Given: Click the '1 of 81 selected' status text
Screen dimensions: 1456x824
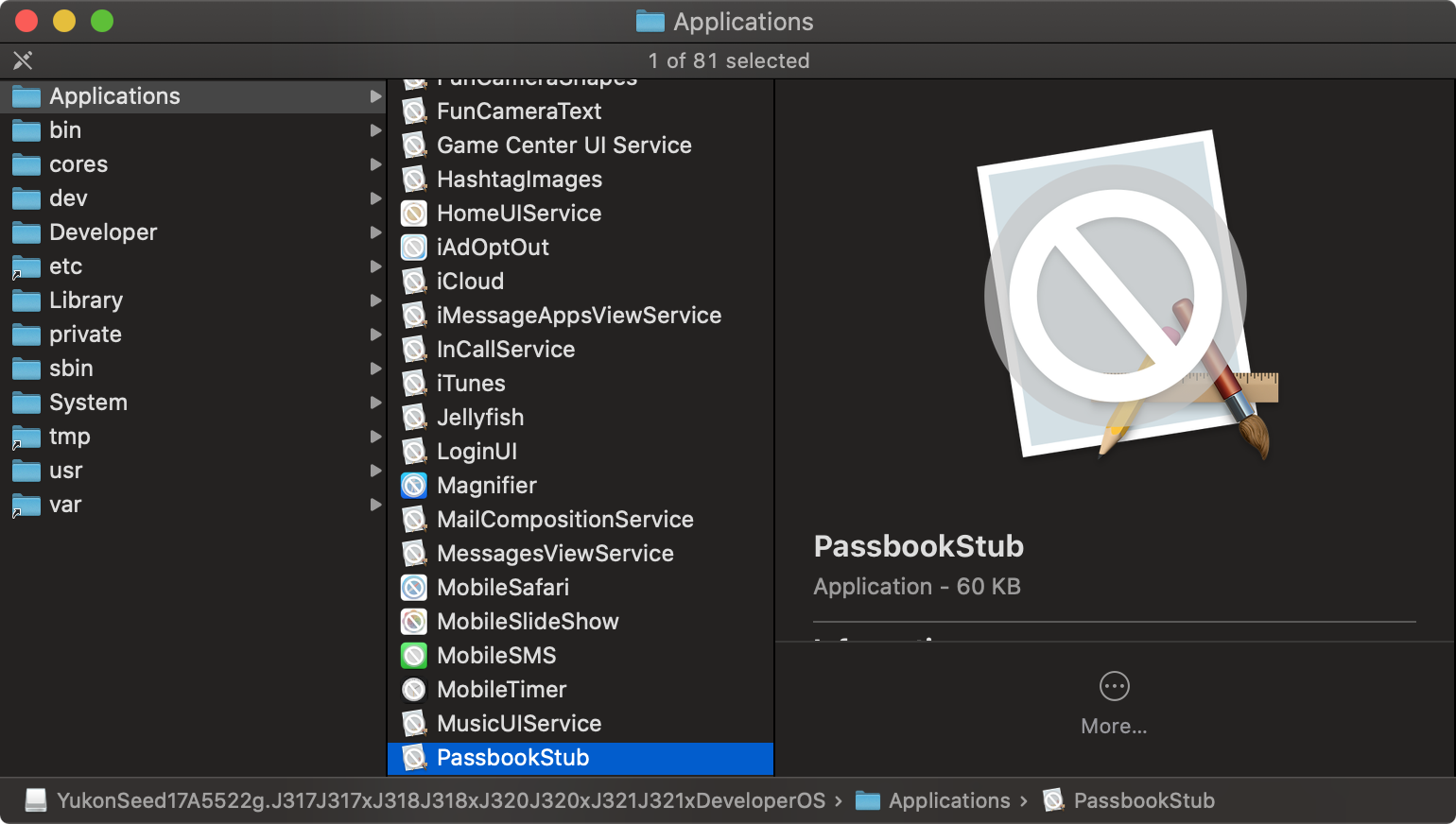Looking at the screenshot, I should pyautogui.click(x=728, y=60).
